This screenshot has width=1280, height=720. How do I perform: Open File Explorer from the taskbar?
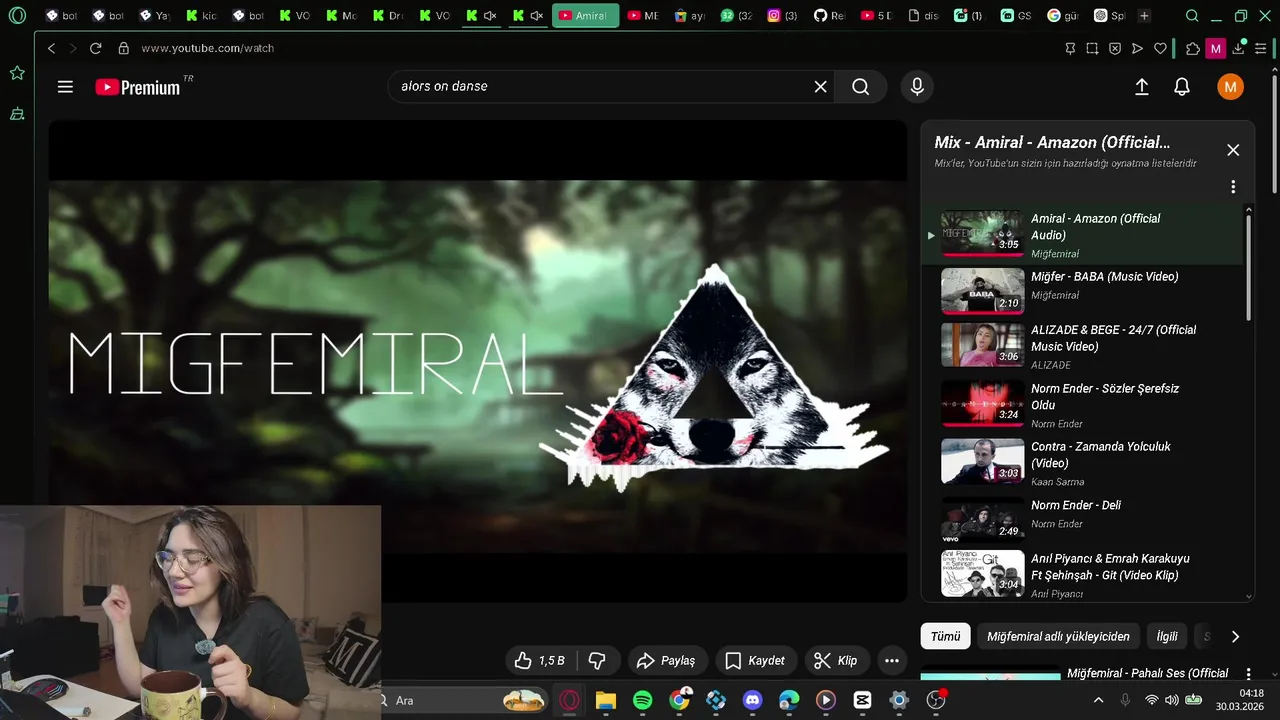[606, 700]
